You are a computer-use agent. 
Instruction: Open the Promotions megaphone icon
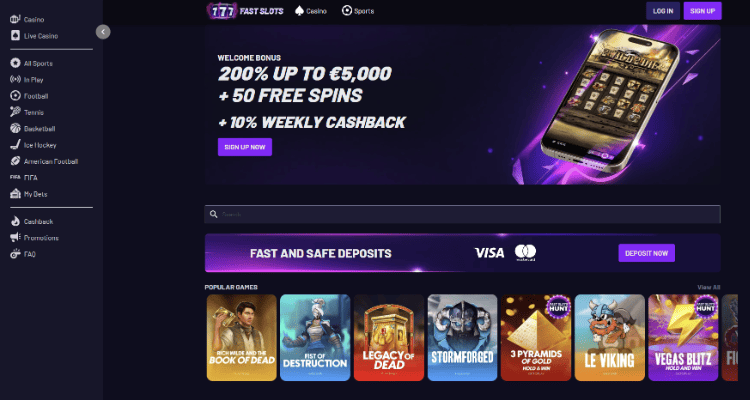pyautogui.click(x=15, y=238)
